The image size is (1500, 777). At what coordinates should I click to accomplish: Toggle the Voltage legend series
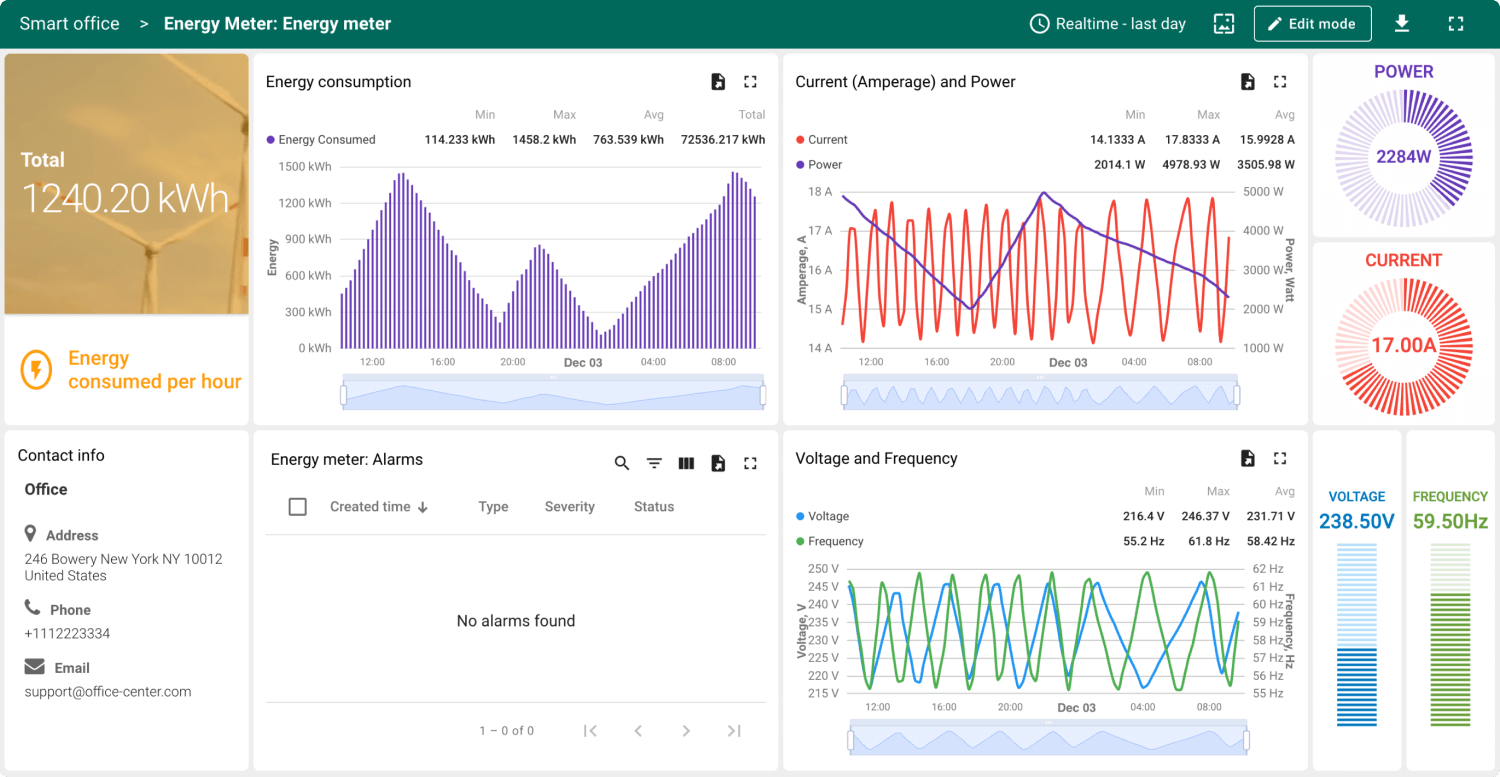[822, 517]
